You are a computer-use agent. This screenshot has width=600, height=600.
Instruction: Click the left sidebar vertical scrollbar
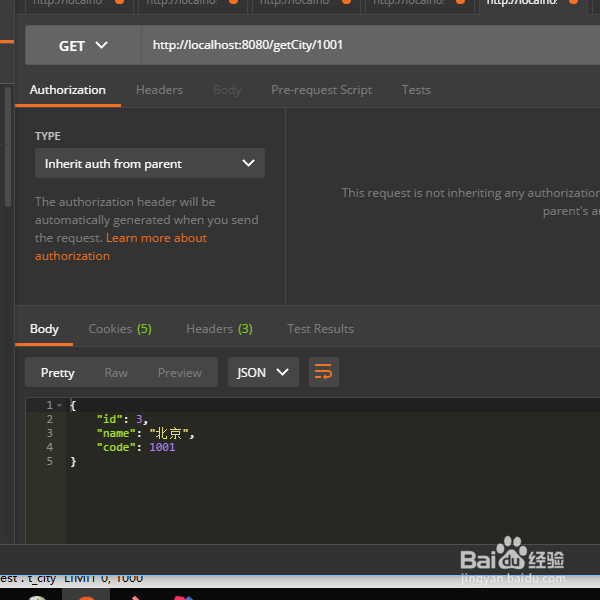8,147
